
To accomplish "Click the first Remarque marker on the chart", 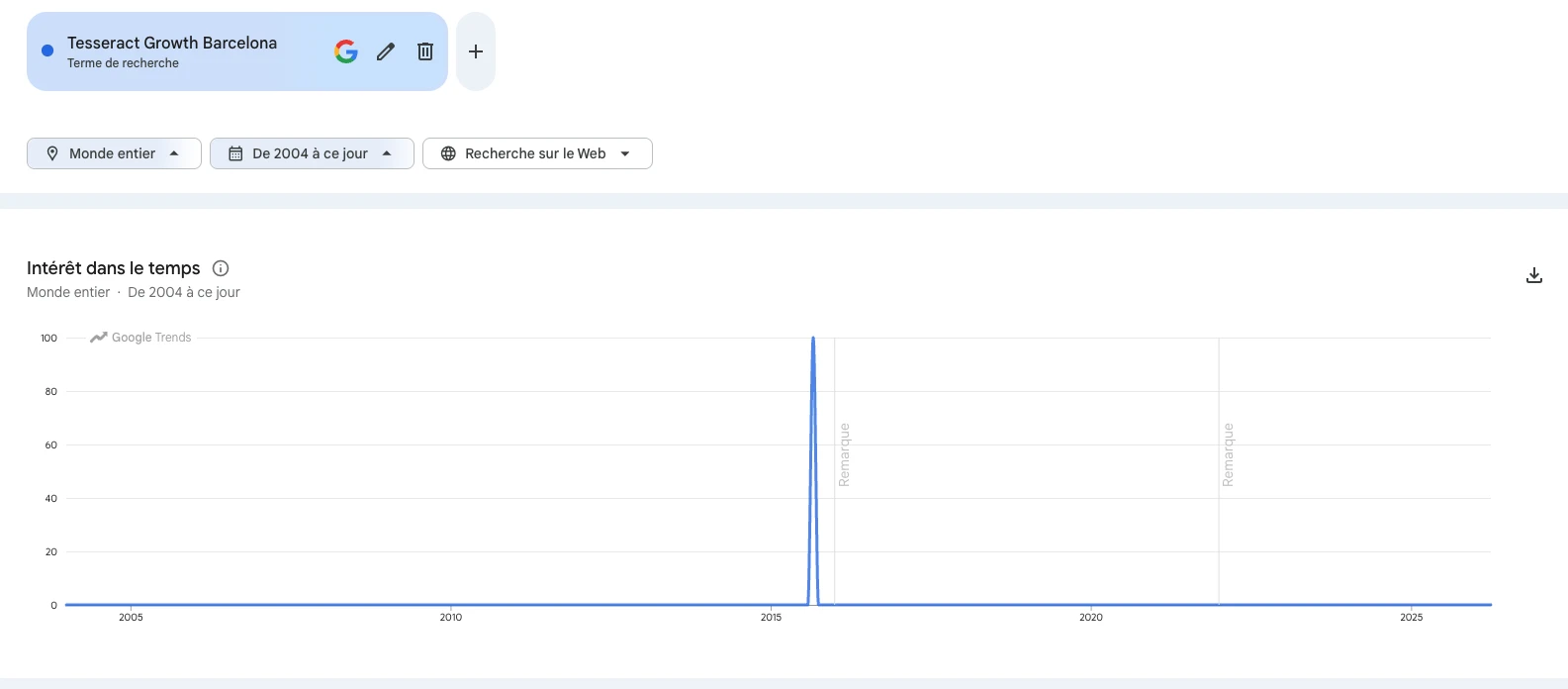I will [x=845, y=452].
